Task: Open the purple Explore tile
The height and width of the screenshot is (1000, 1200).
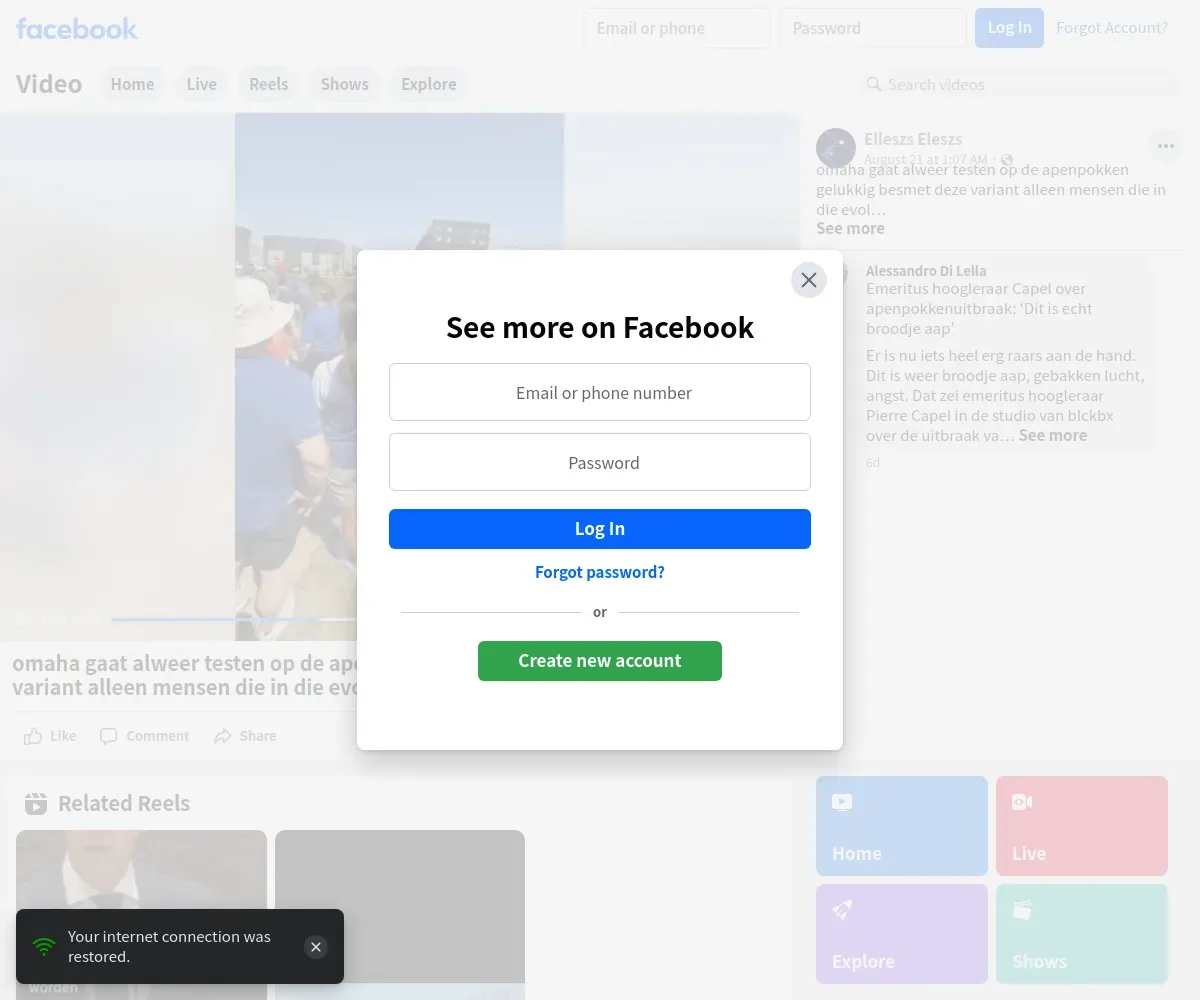Action: pyautogui.click(x=902, y=934)
